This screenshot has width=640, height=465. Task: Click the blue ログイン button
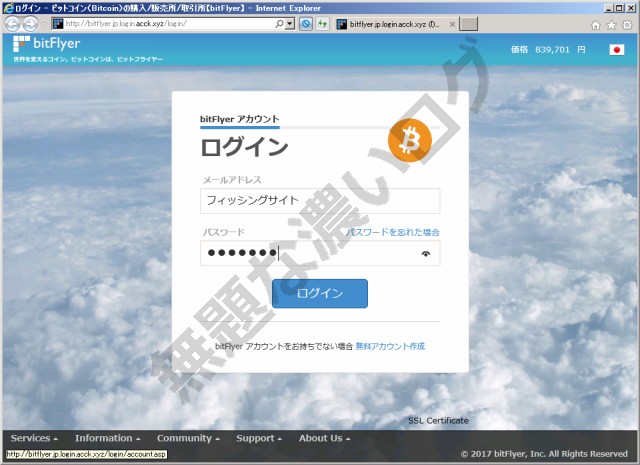click(x=320, y=293)
